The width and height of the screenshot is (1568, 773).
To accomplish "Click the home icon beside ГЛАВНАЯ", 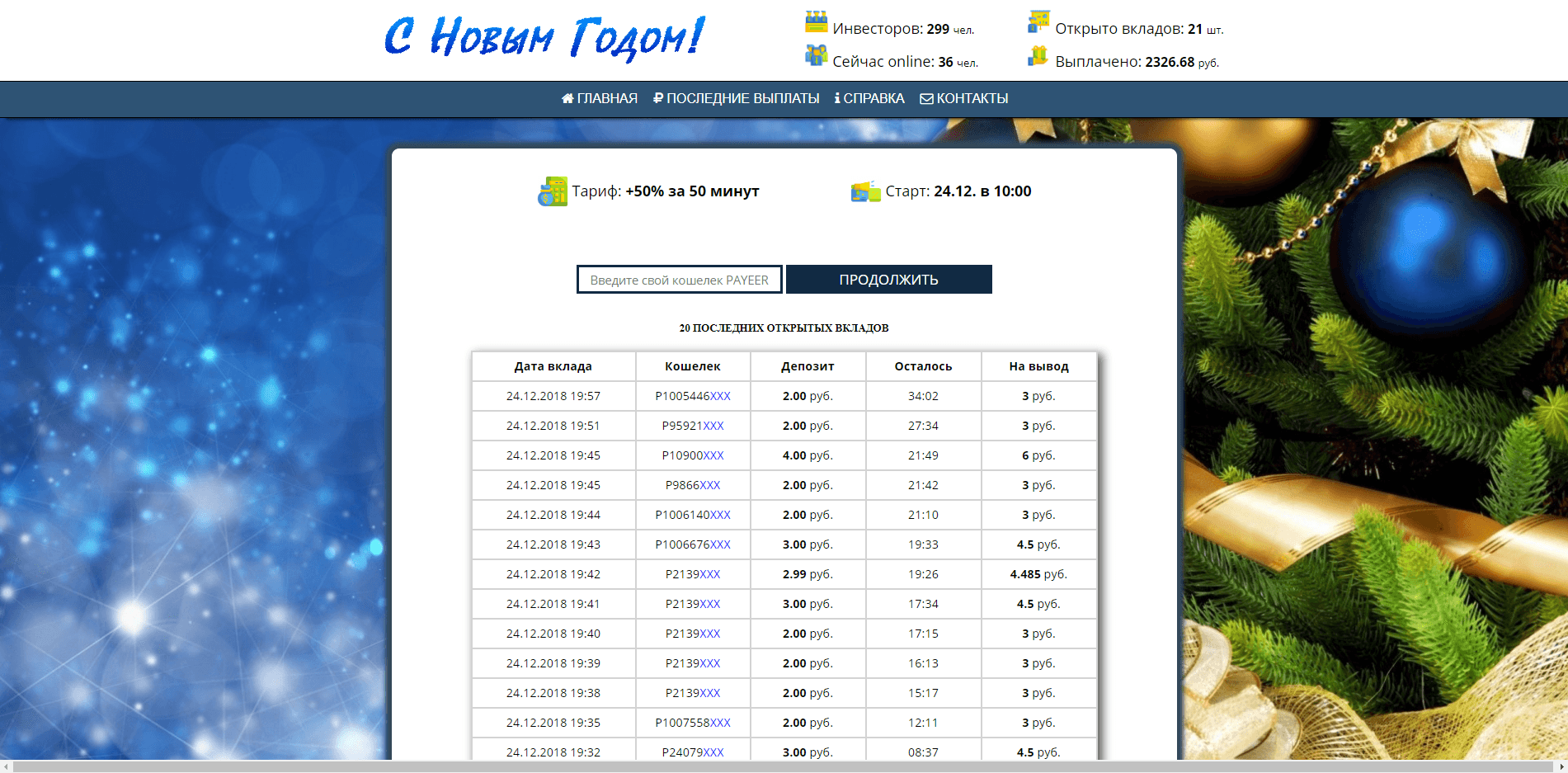I will click(x=567, y=99).
